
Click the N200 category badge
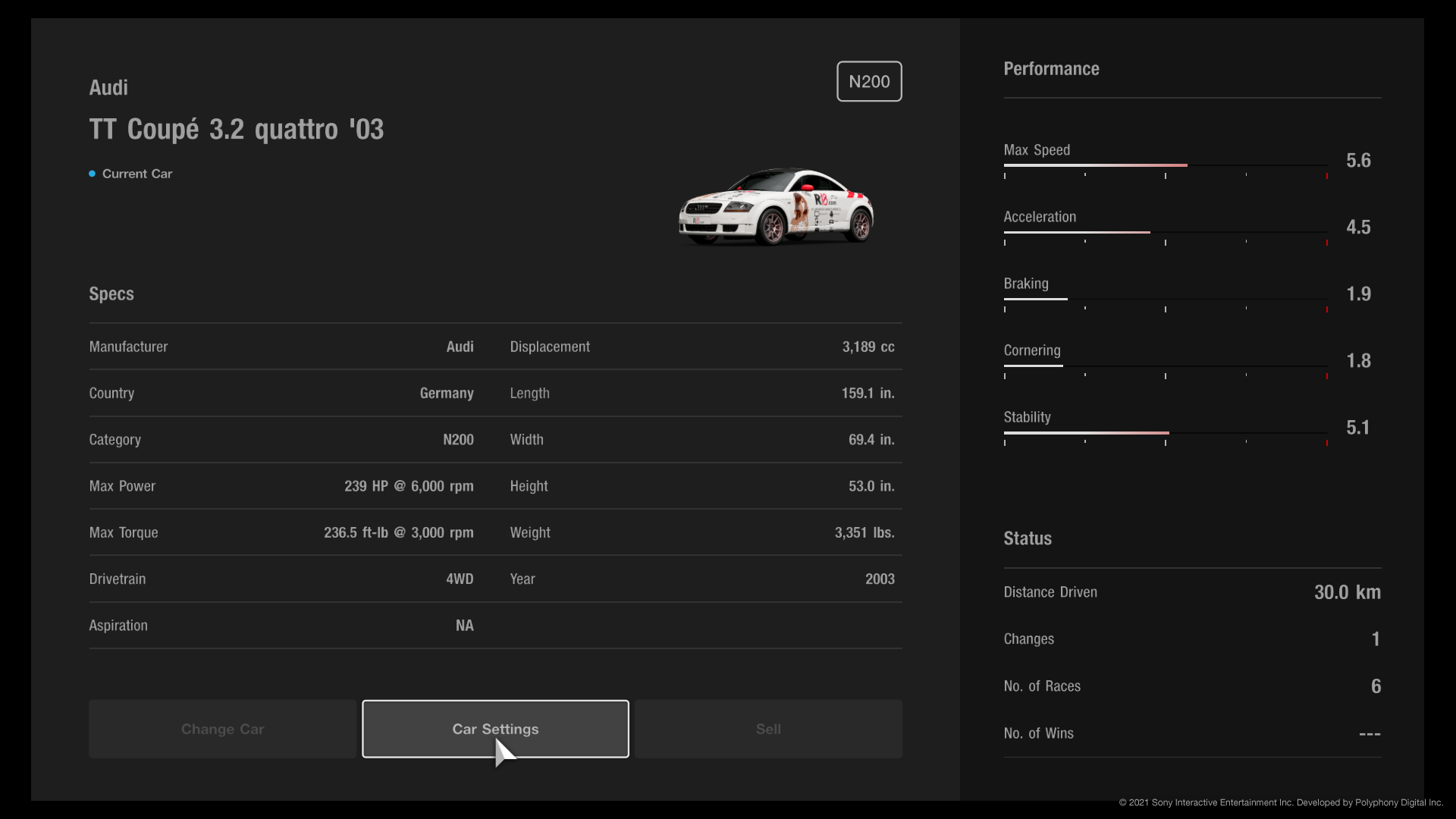(869, 81)
